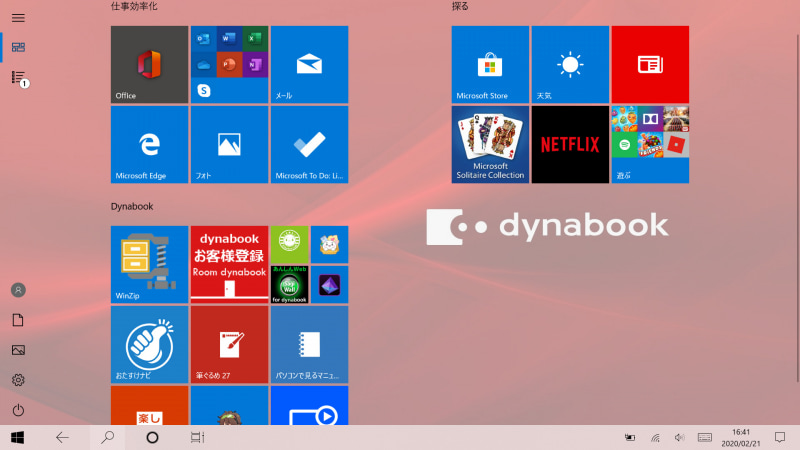Viewport: 800px width, 450px height.
Task: Open the 天気 weather tile
Action: (570, 65)
